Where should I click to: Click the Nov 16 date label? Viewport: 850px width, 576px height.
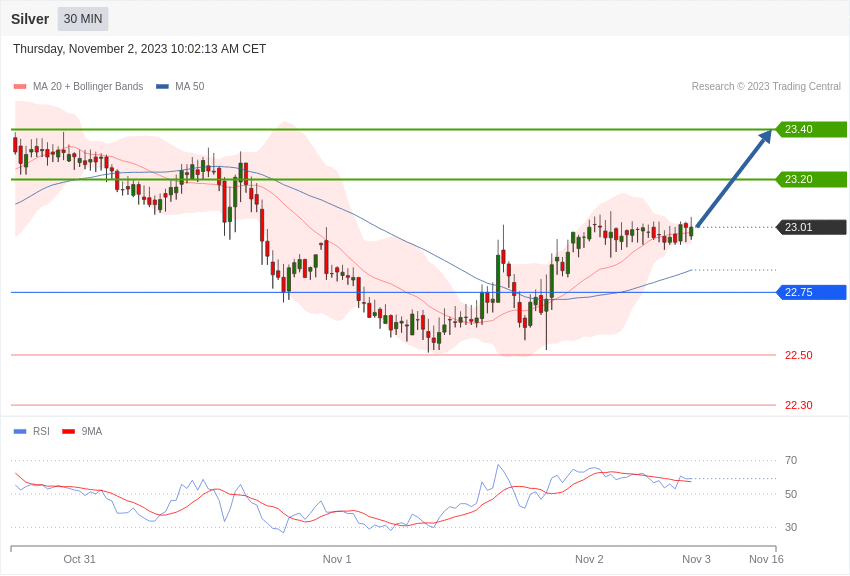pos(766,559)
